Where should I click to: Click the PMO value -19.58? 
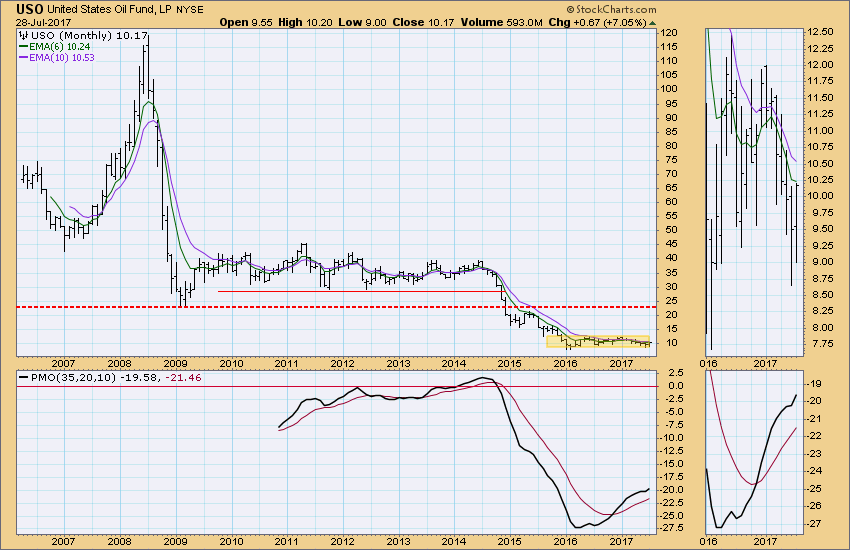click(140, 378)
